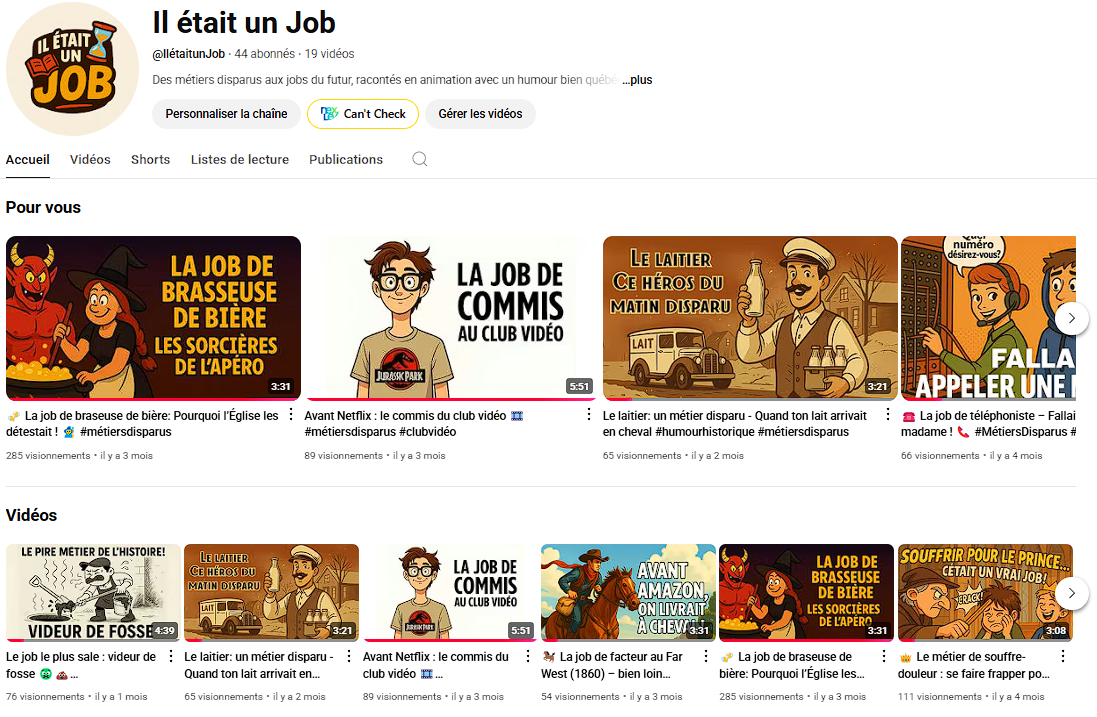Click the Can't Check extension button
The image size is (1097, 717).
coord(362,114)
